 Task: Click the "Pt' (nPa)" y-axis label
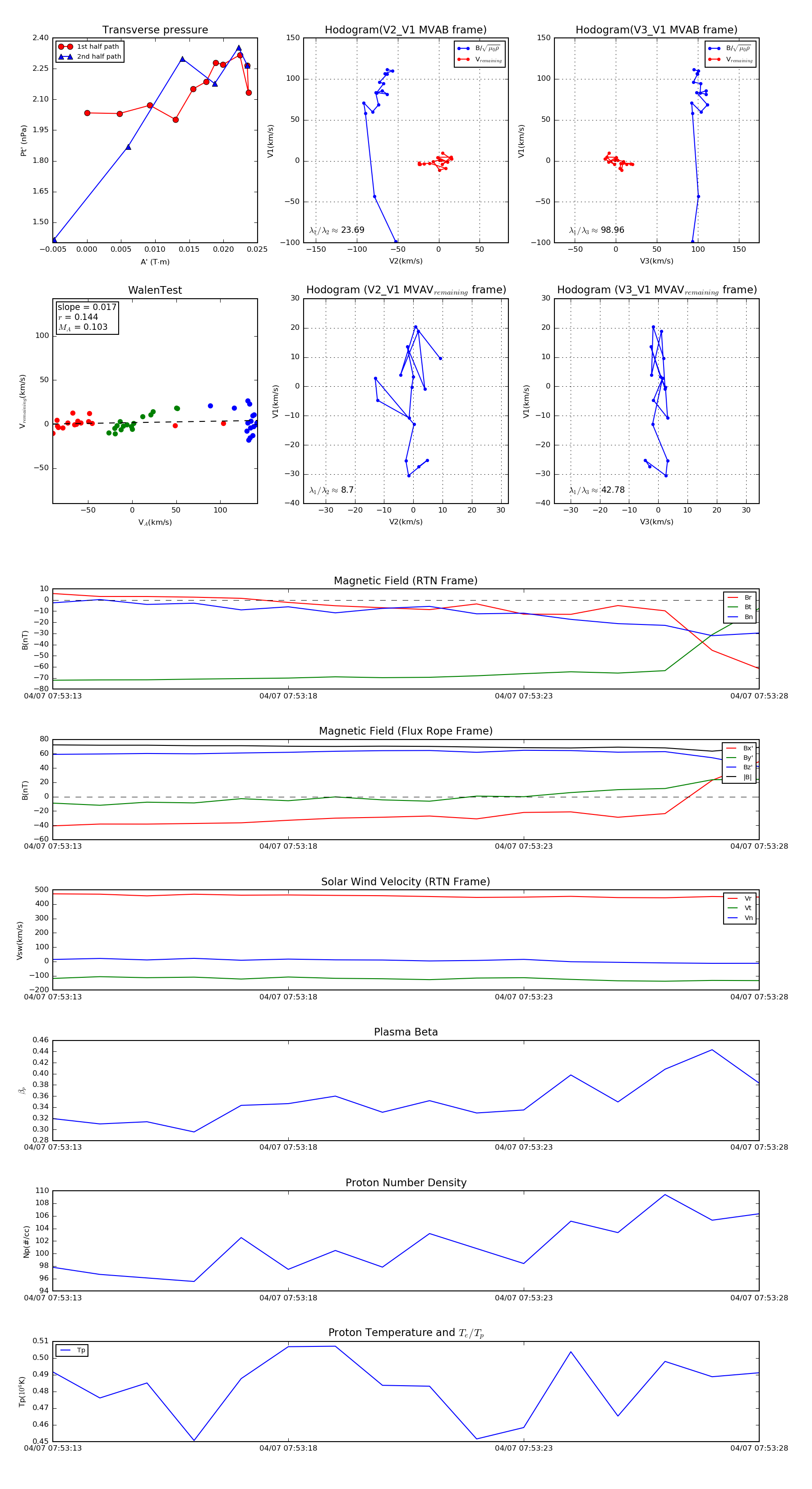24,140
